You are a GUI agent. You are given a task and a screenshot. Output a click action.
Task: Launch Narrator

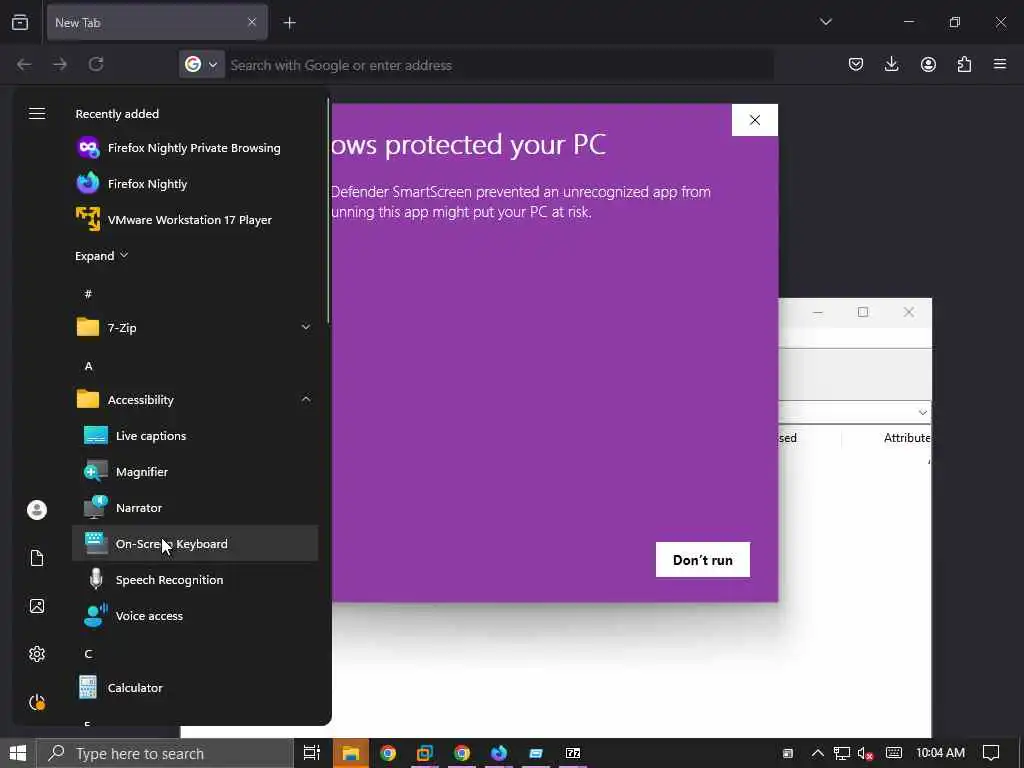click(195, 507)
